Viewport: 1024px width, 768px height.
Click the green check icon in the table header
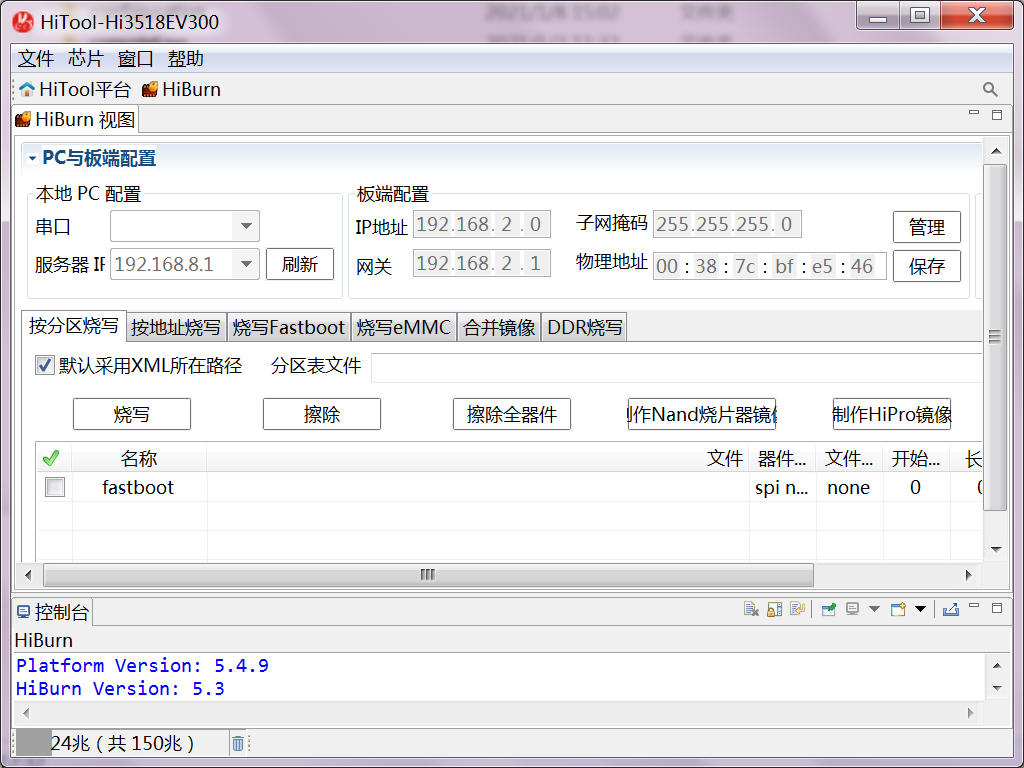pyautogui.click(x=51, y=458)
